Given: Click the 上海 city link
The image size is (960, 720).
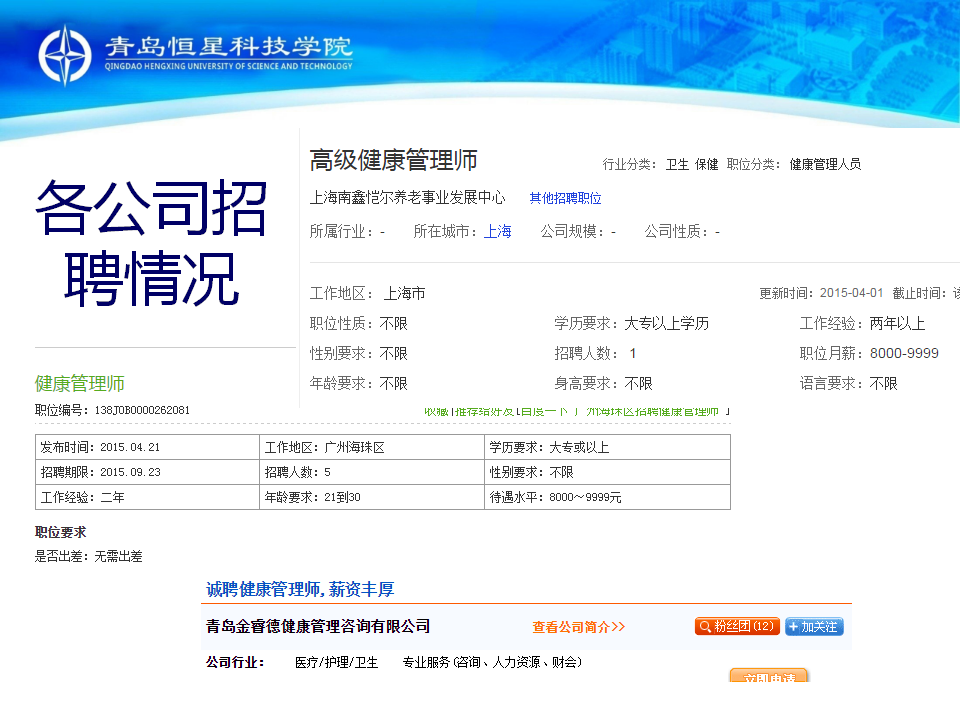Looking at the screenshot, I should click(497, 231).
